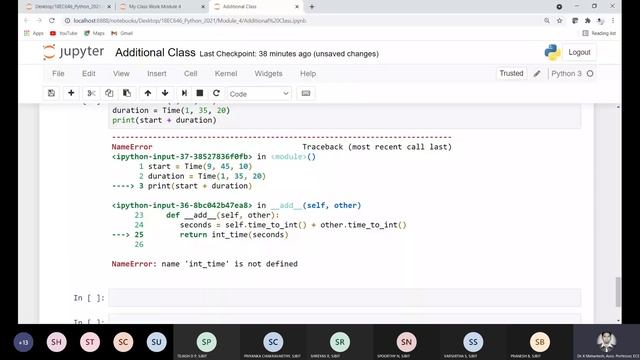The image size is (640, 360).
Task: Open the Gmail bookmark
Action: point(122,33)
